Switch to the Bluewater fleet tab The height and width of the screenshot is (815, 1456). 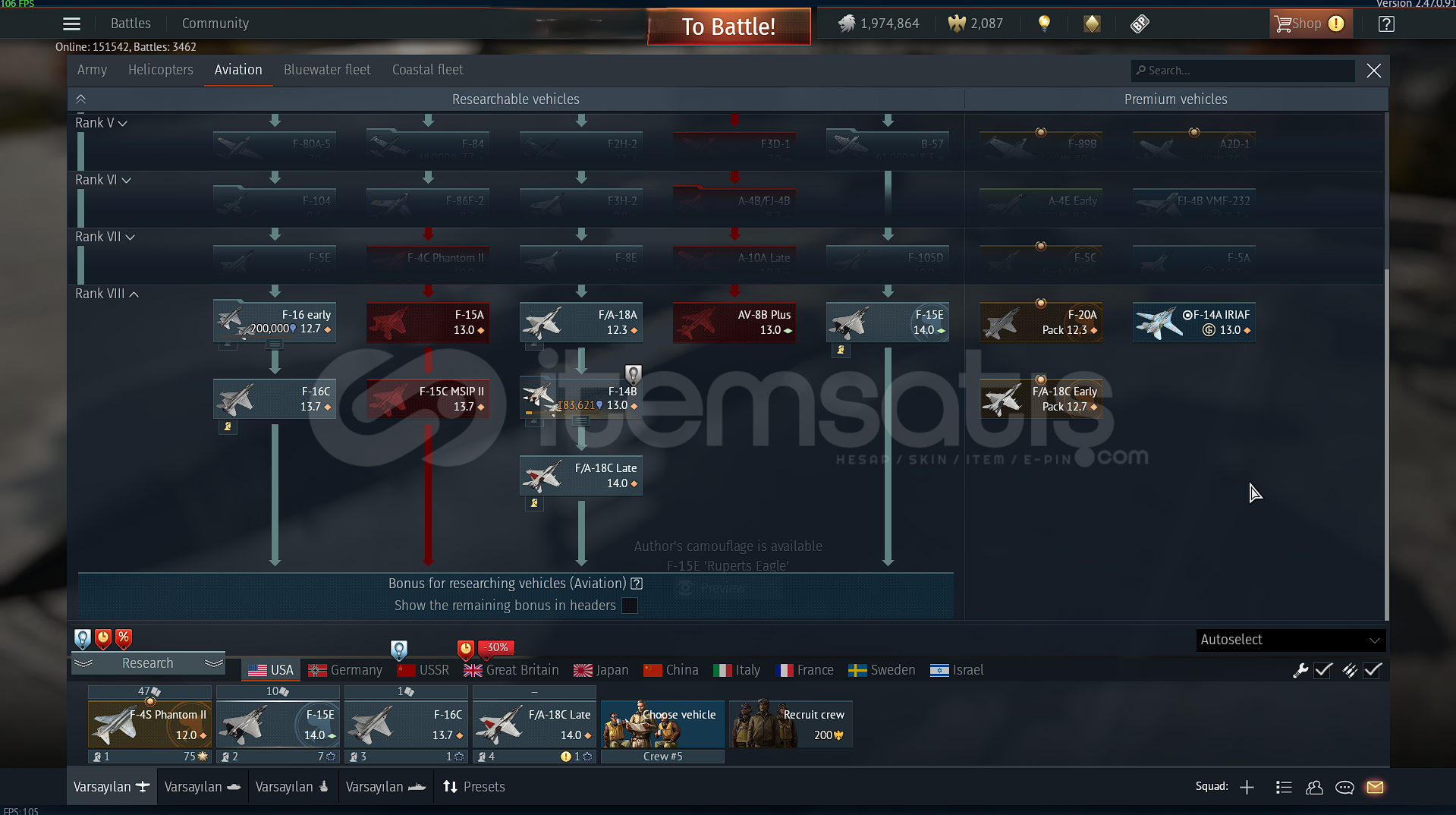tap(327, 70)
